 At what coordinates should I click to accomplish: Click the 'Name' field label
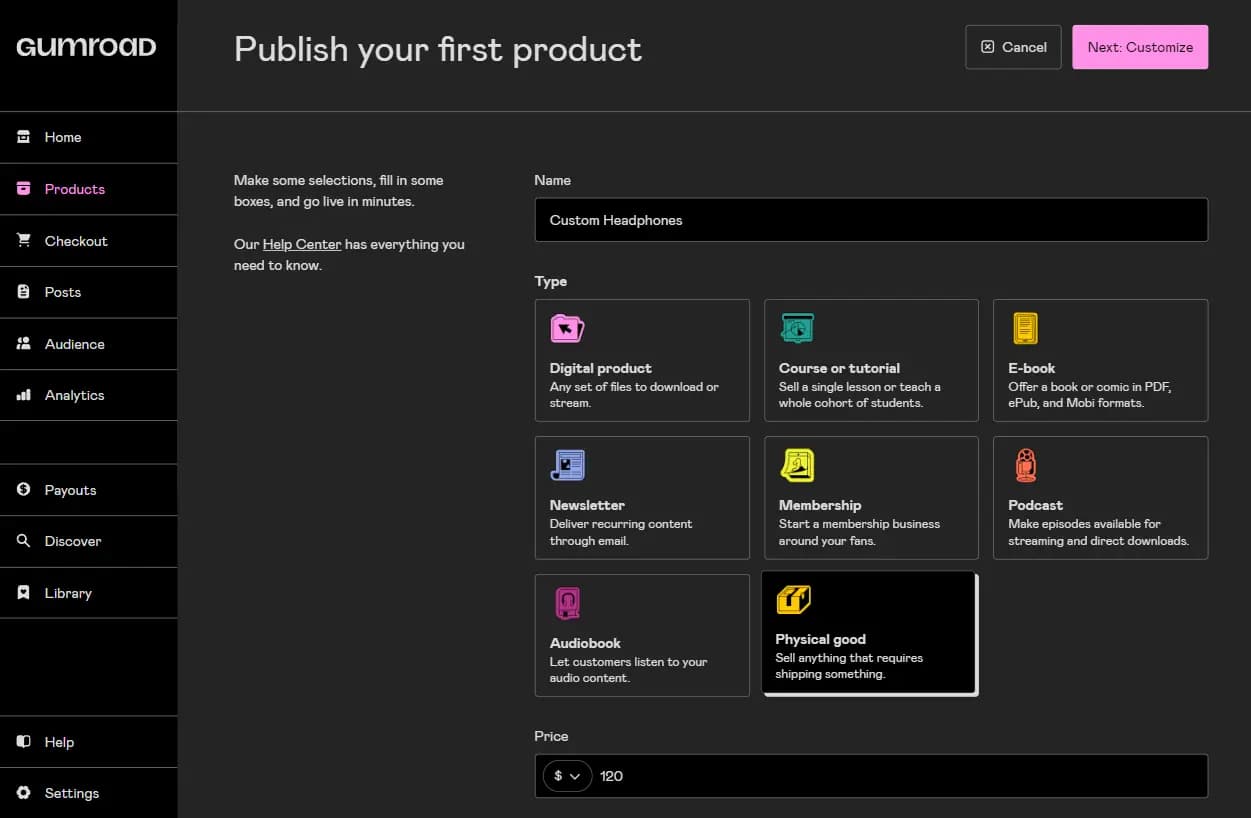tap(553, 180)
